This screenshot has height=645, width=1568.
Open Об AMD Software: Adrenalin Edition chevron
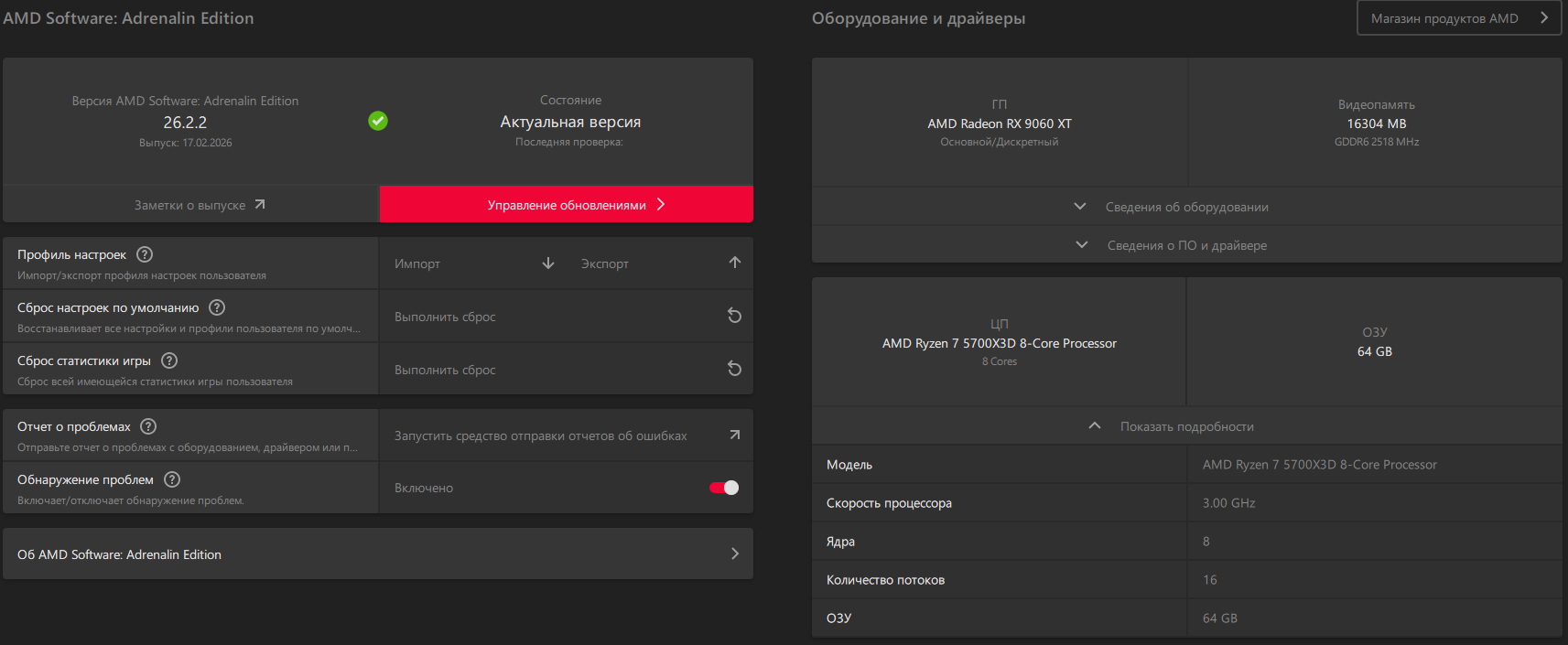point(734,554)
